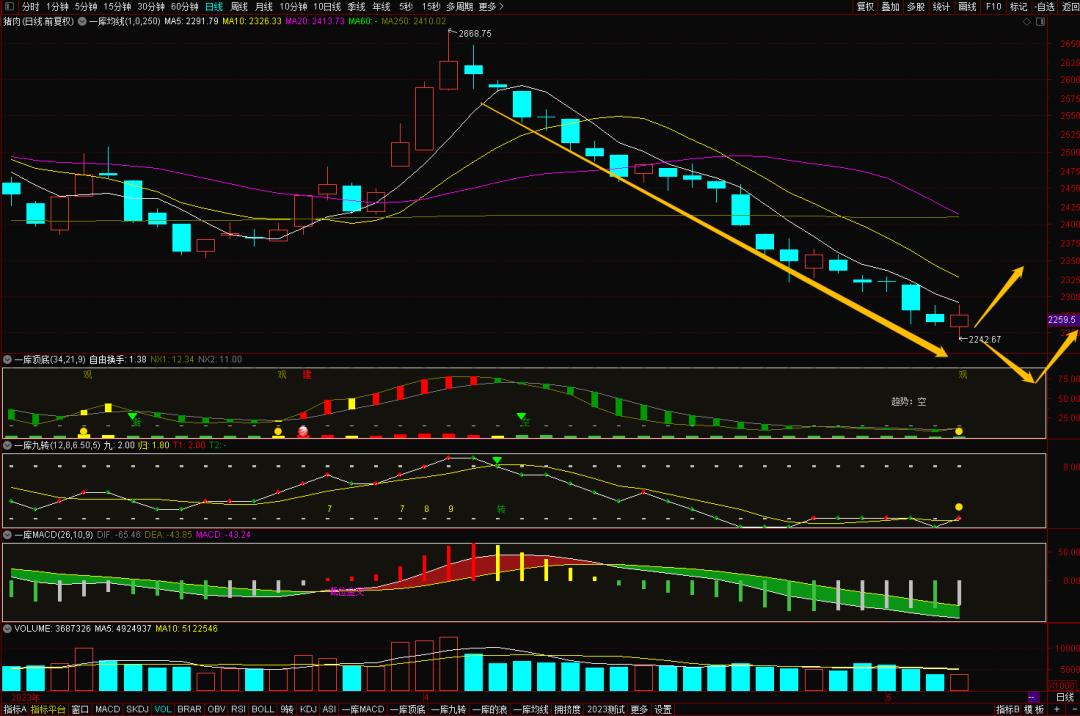This screenshot has width=1080, height=716.
Task: Collapse the 一库MACD indicator panel
Action: pyautogui.click(x=8, y=535)
